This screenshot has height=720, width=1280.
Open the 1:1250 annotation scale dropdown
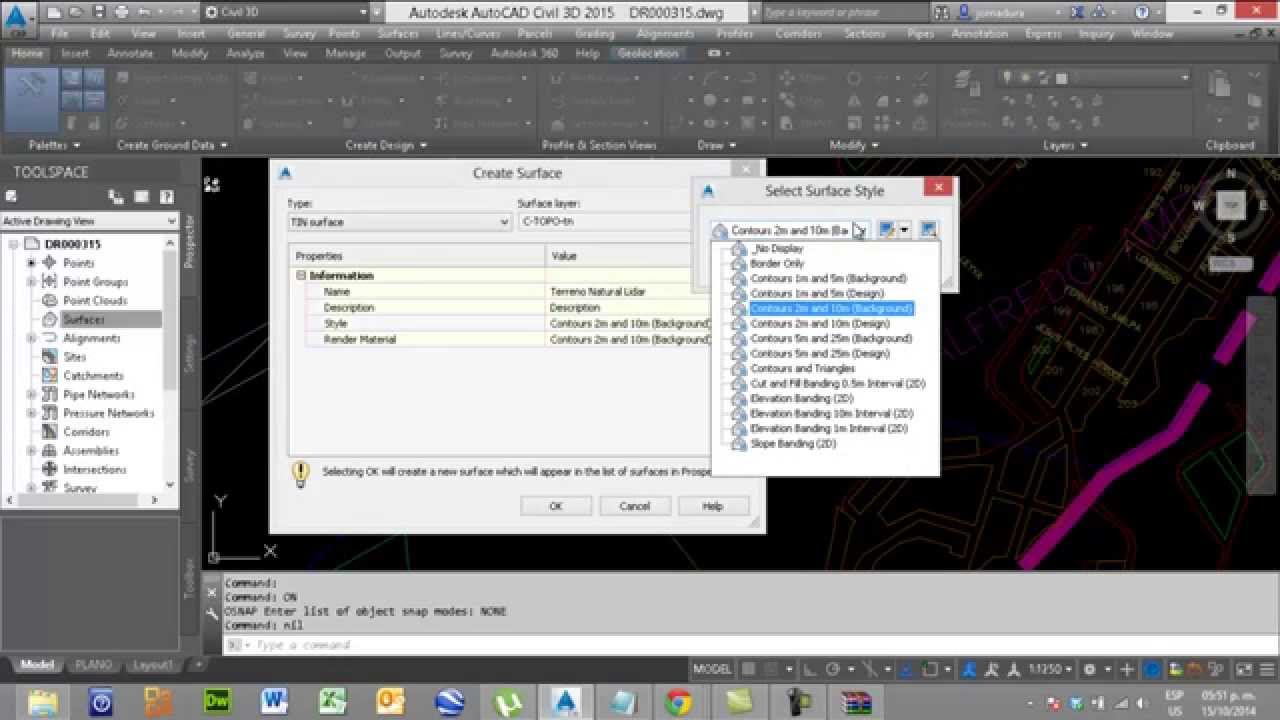click(1052, 669)
